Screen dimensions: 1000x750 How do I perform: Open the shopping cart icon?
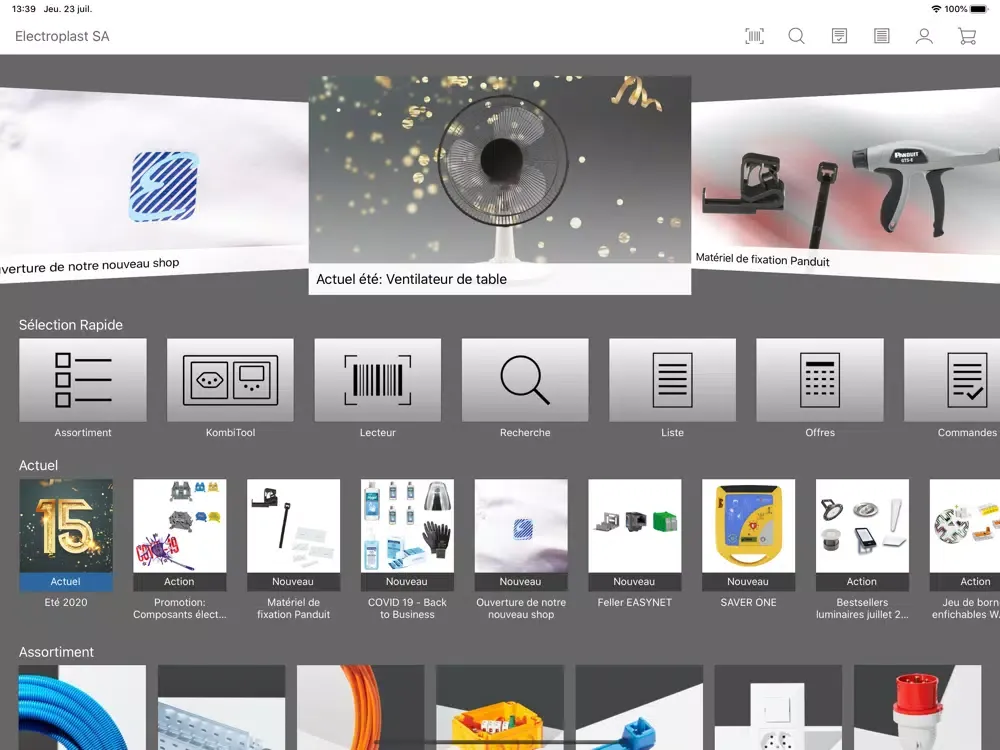[967, 36]
